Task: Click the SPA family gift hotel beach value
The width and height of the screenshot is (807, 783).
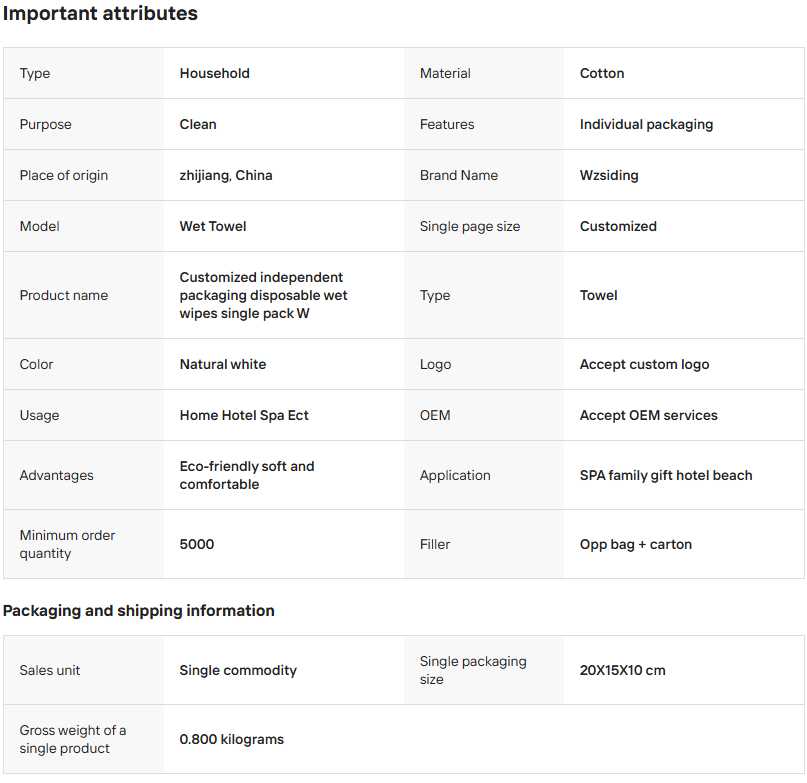Action: pyautogui.click(x=666, y=475)
